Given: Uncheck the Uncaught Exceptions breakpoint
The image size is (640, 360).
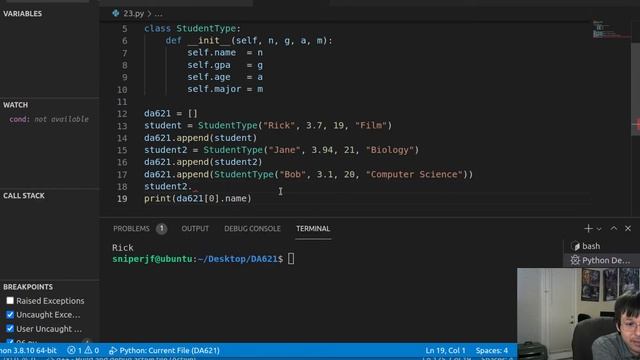Looking at the screenshot, I should 10,315.
